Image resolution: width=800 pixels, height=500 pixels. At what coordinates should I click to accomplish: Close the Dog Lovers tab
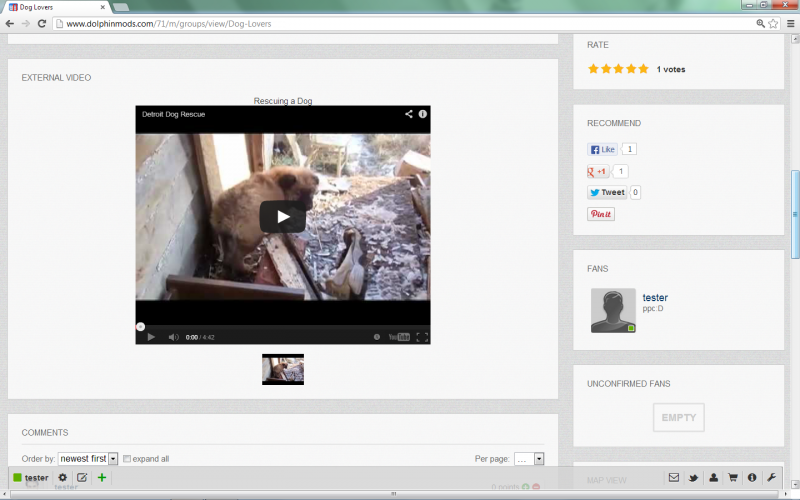[x=103, y=7]
